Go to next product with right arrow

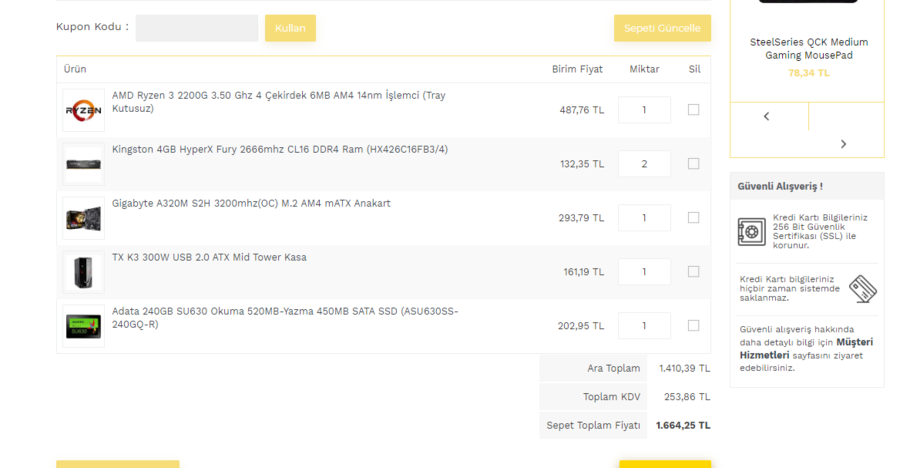pos(843,144)
